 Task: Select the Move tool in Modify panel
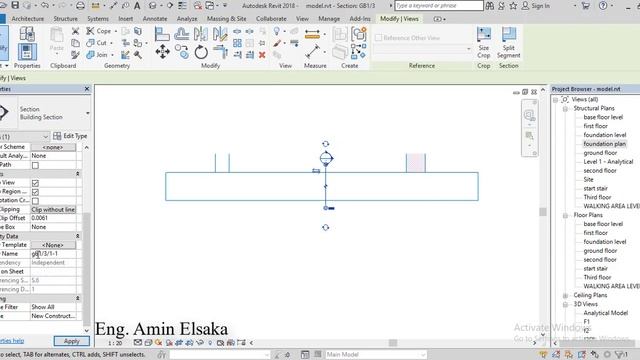coord(162,52)
